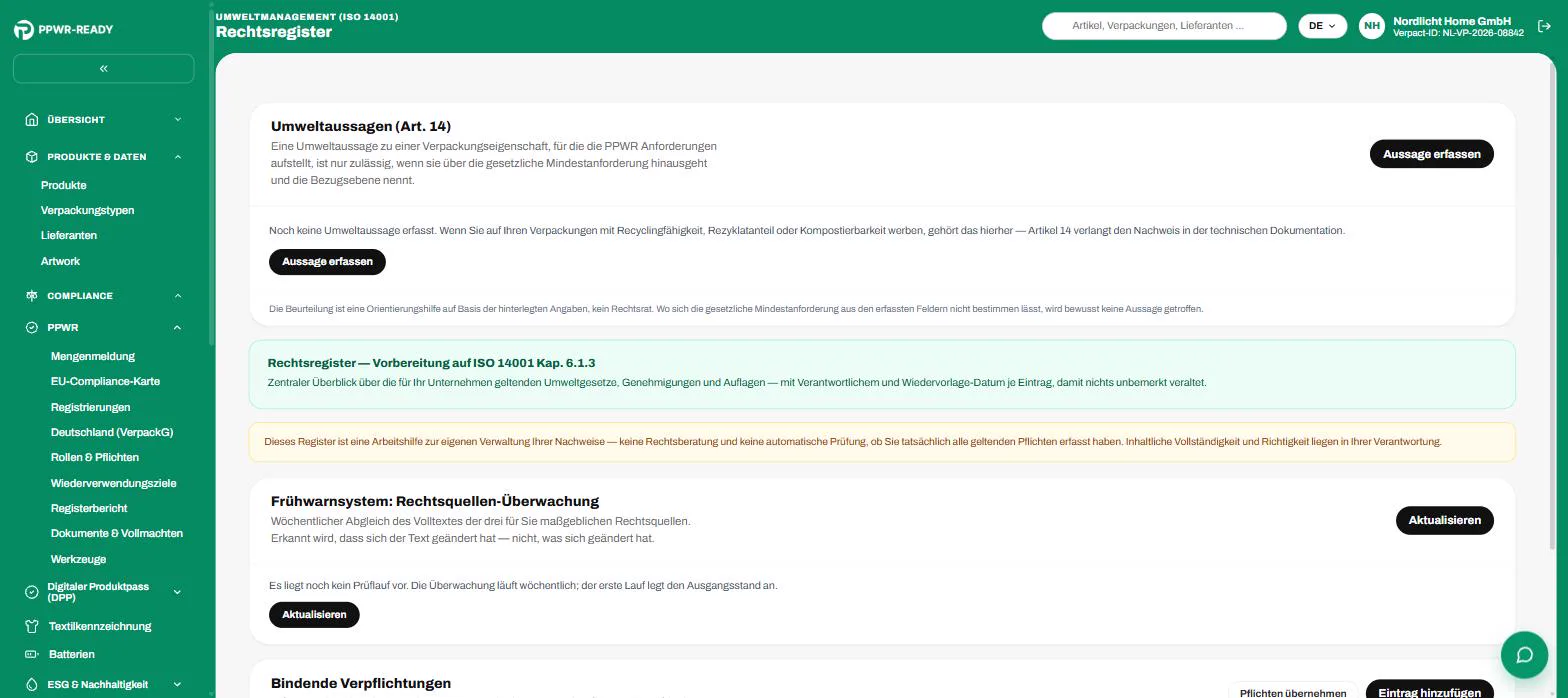Open Werkzeuge in the sidebar
This screenshot has width=1568, height=698.
pyautogui.click(x=78, y=559)
